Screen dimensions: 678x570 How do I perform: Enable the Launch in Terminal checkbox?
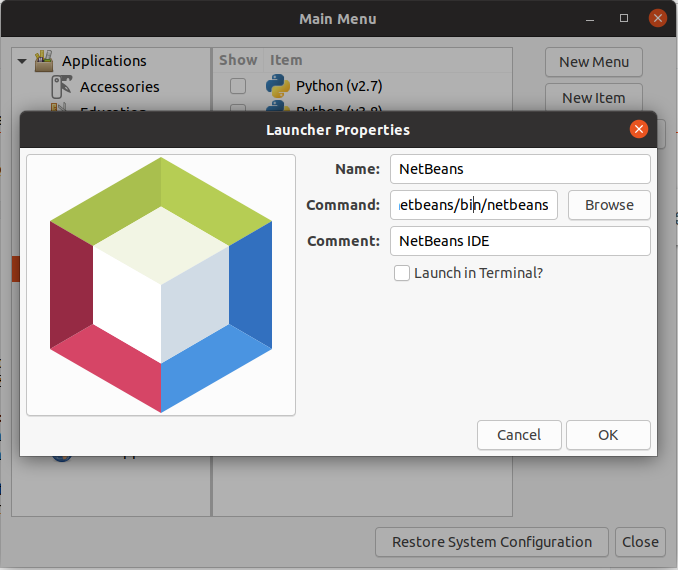coord(402,273)
